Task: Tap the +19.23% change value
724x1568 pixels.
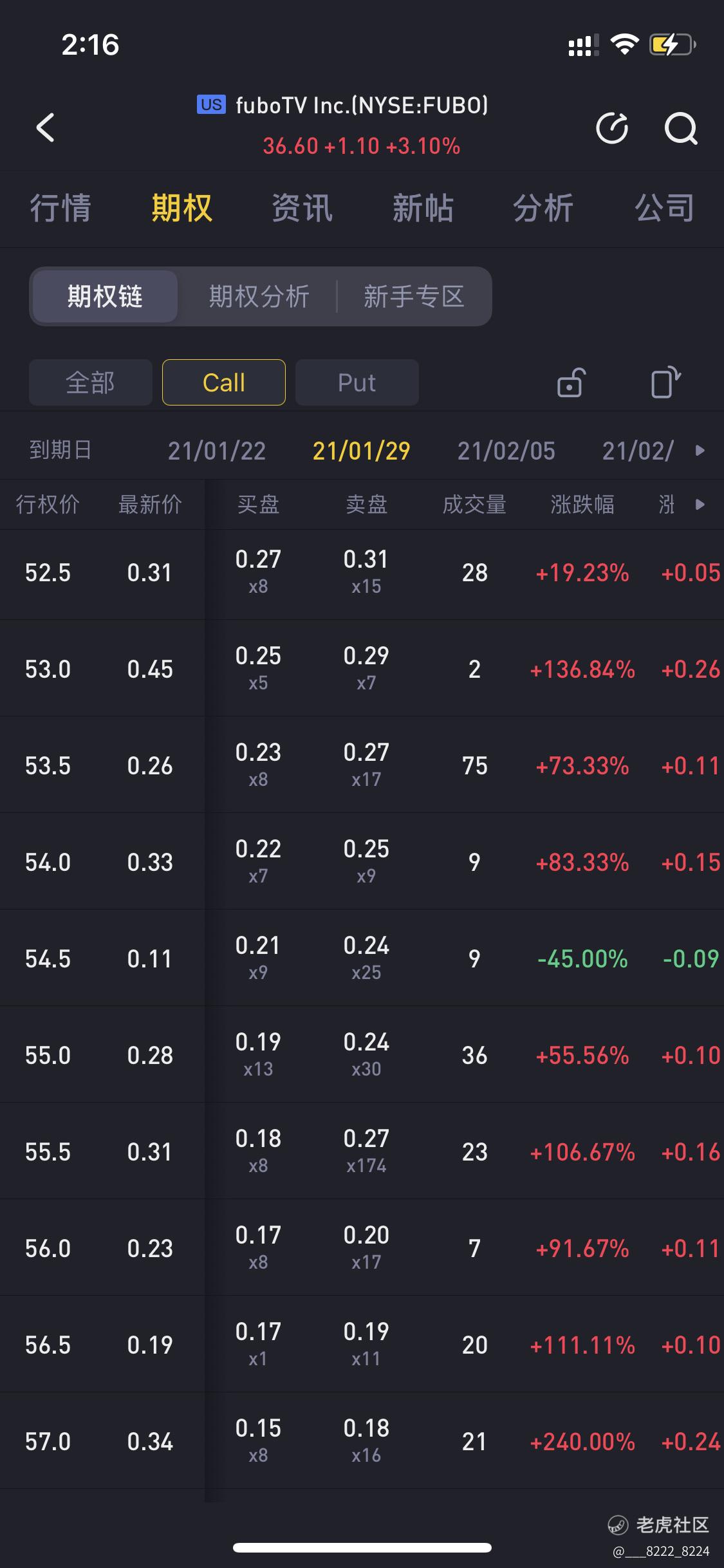Action: 582,573
